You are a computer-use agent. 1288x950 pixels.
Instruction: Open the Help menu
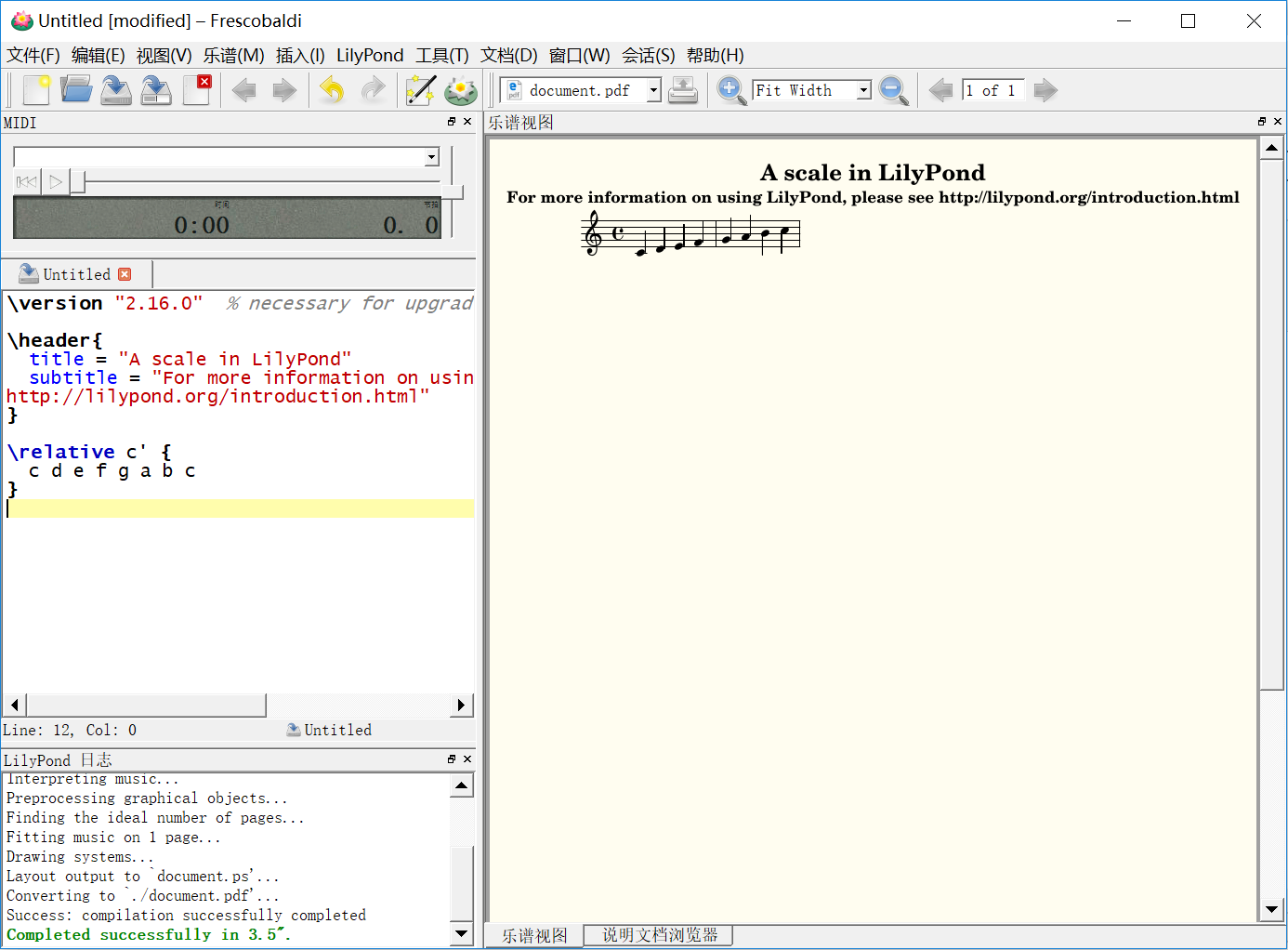tap(715, 56)
